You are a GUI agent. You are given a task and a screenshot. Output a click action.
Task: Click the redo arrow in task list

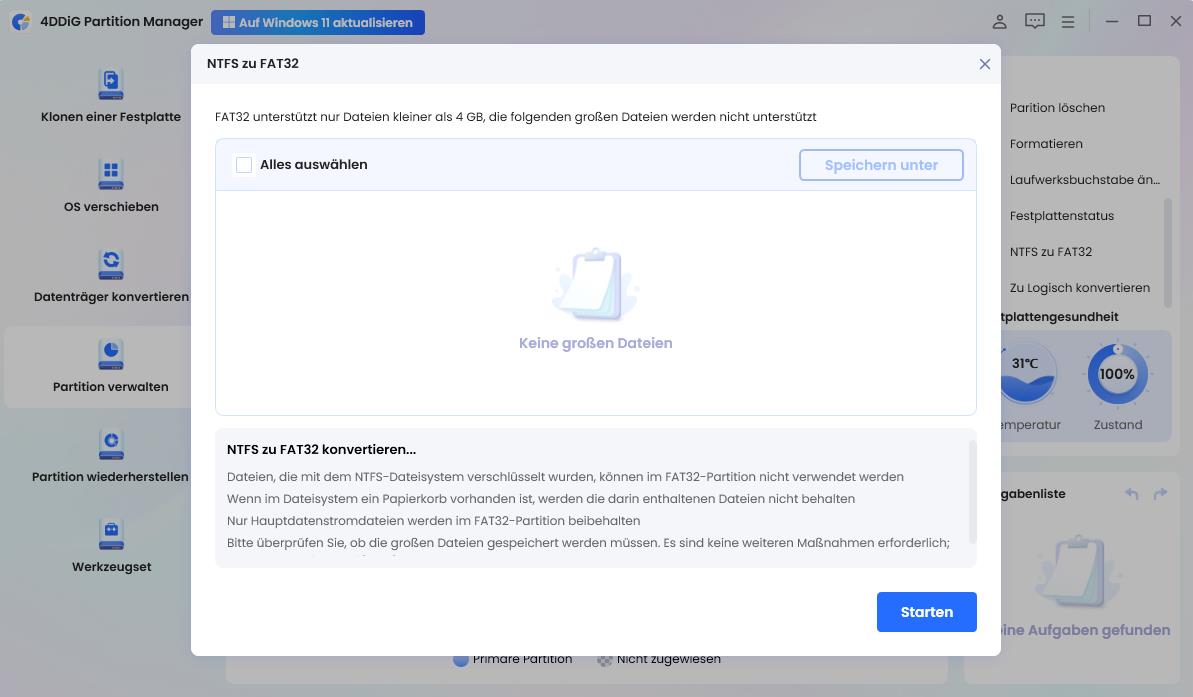[x=1160, y=494]
